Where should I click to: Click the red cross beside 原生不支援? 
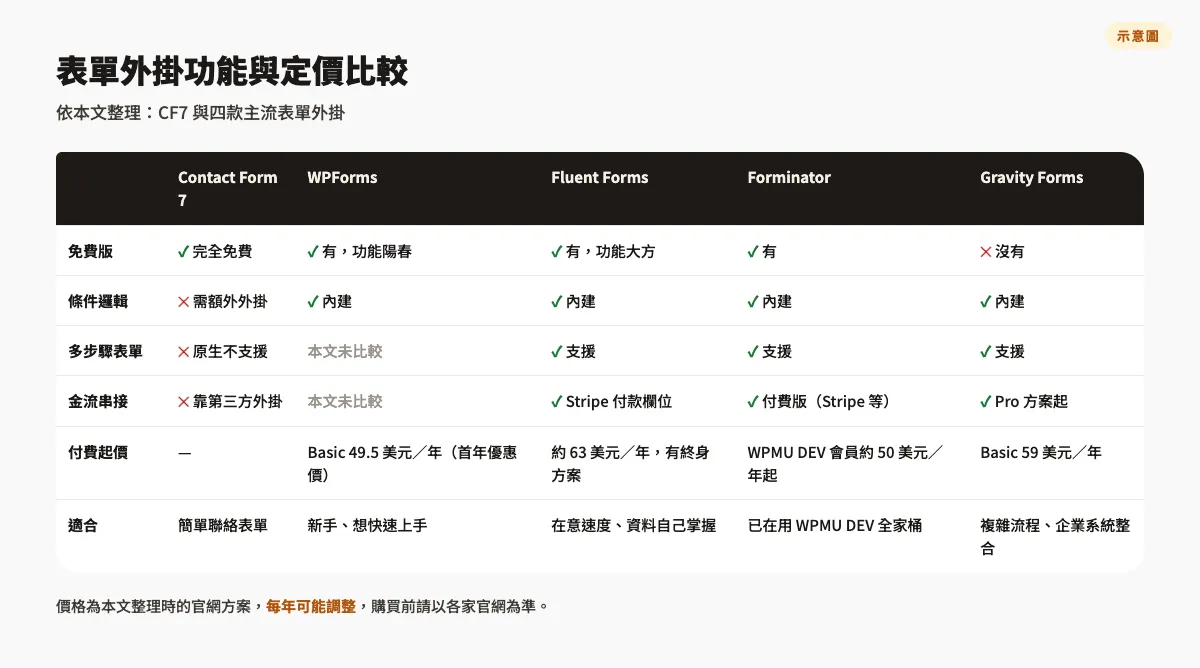click(183, 351)
